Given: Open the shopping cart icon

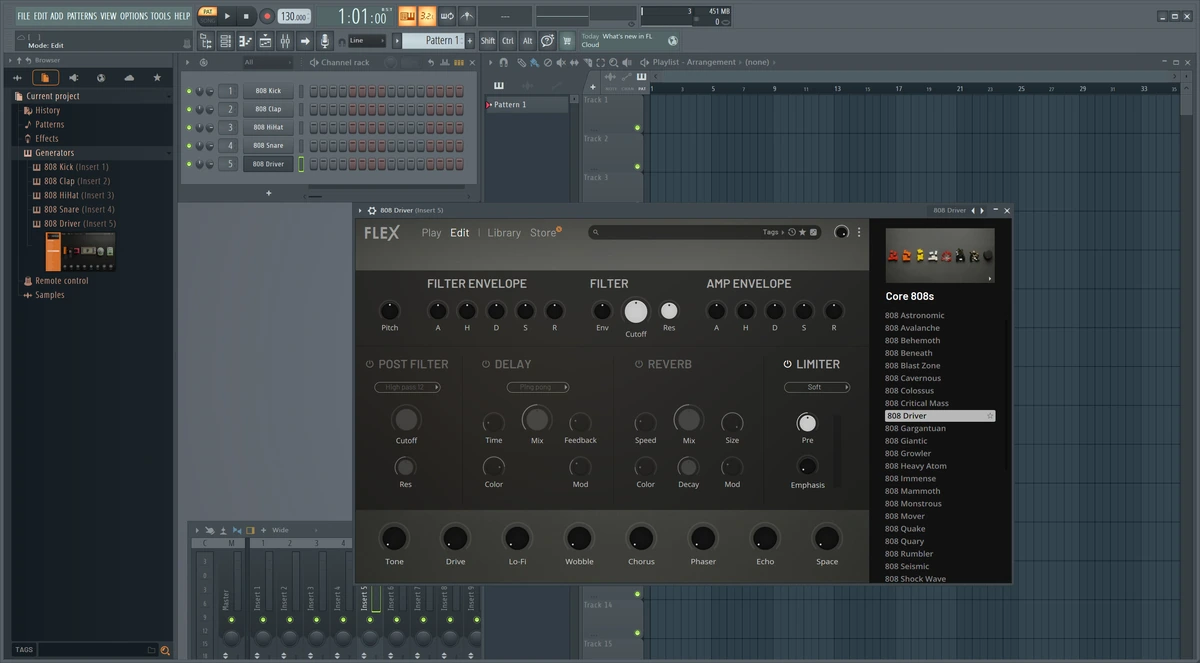Looking at the screenshot, I should pos(567,41).
